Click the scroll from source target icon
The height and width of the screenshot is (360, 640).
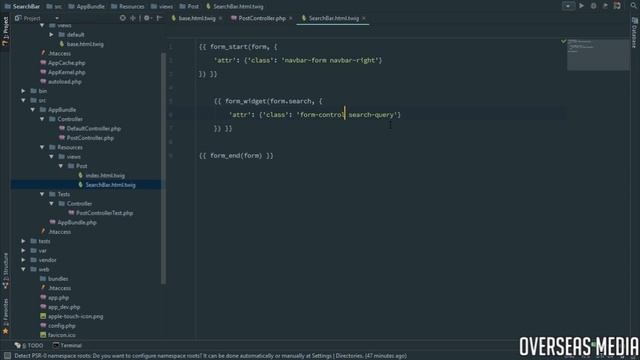coord(122,18)
